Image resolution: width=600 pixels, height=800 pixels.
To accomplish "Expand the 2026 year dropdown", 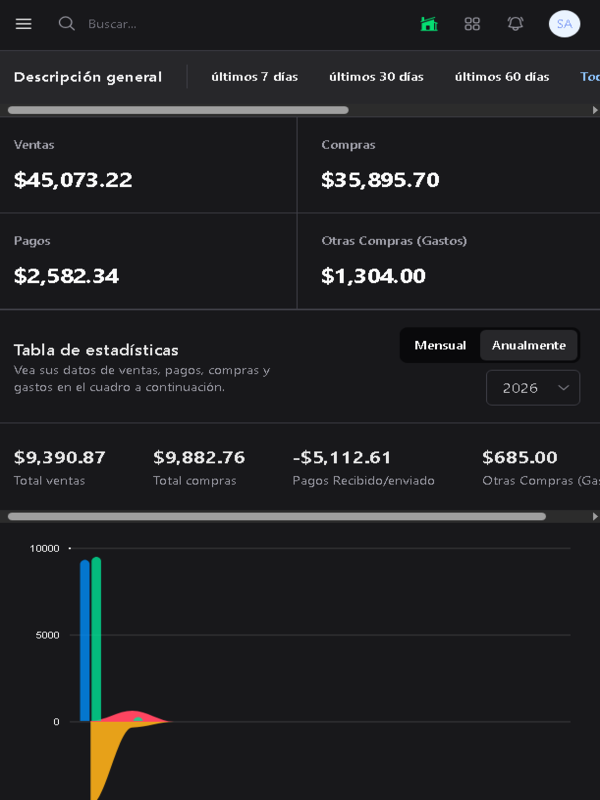I will point(532,388).
